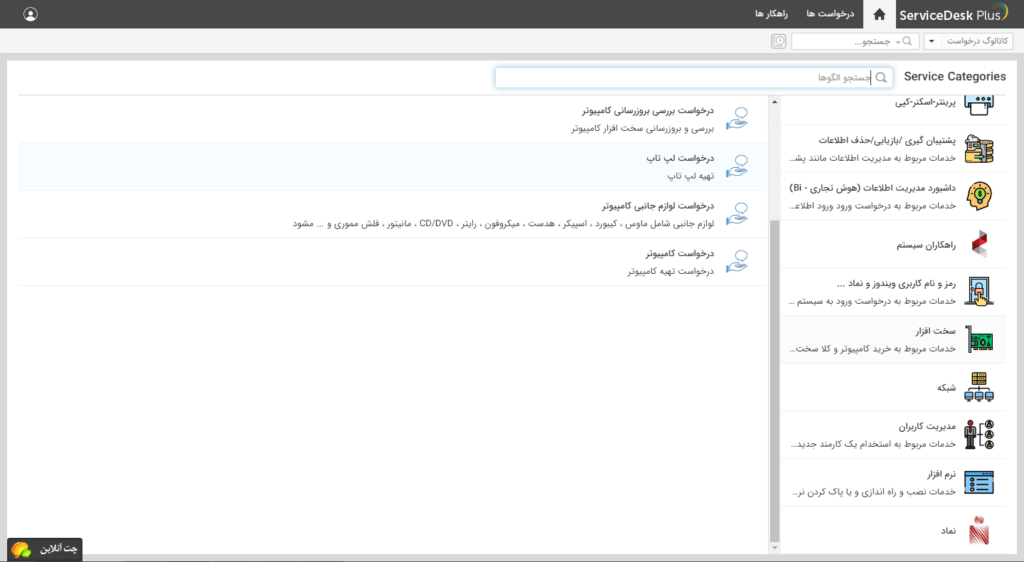Click description تهیه لپ تاپ
Viewport: 1024px width, 562px height.
pyautogui.click(x=690, y=176)
